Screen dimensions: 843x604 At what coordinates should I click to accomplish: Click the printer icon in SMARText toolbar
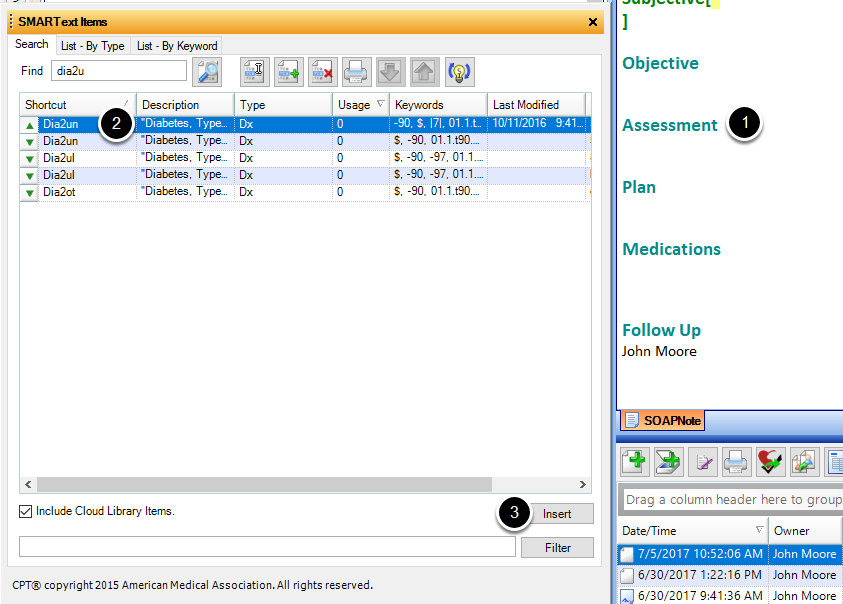coord(357,72)
